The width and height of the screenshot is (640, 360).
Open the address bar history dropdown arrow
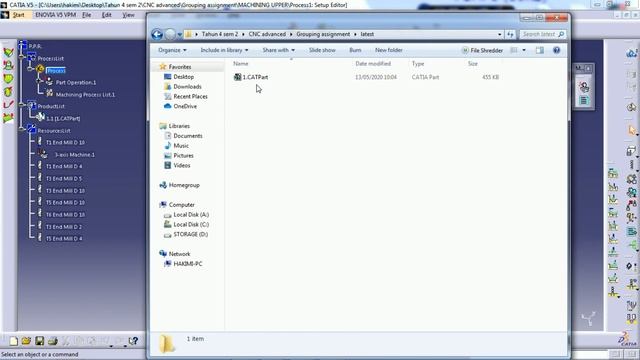coord(500,34)
